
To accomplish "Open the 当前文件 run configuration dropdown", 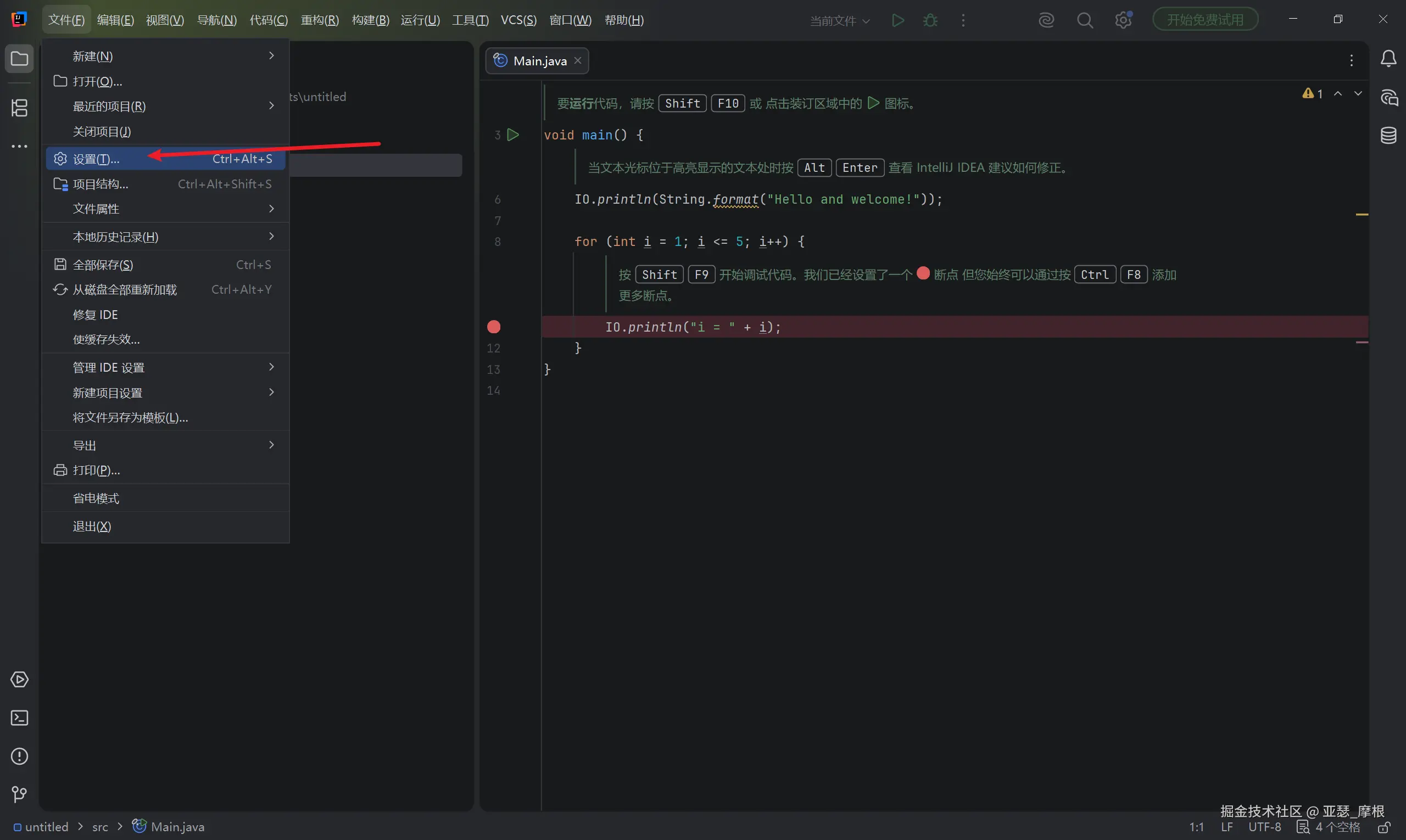I will pos(839,20).
